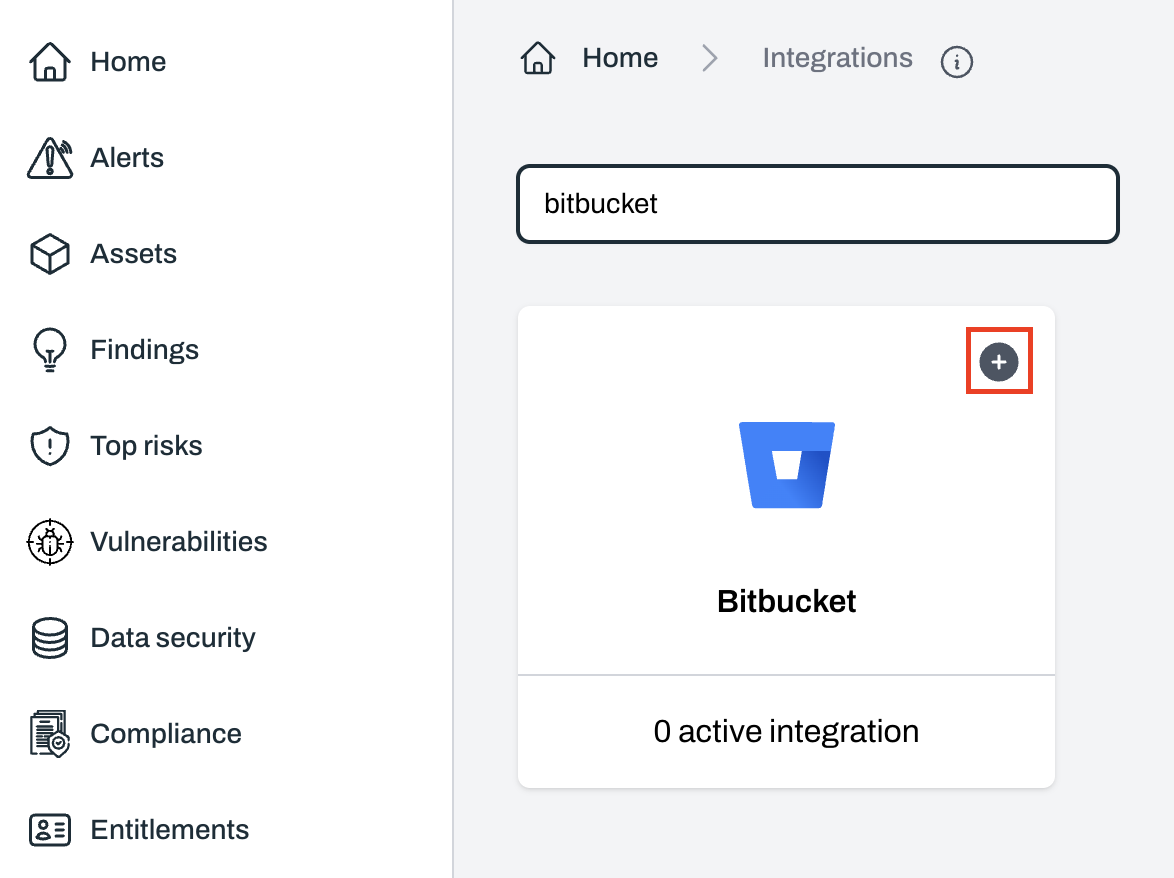This screenshot has width=1174, height=878.
Task: Click the Vulnerabilities bug icon
Action: click(x=49, y=542)
